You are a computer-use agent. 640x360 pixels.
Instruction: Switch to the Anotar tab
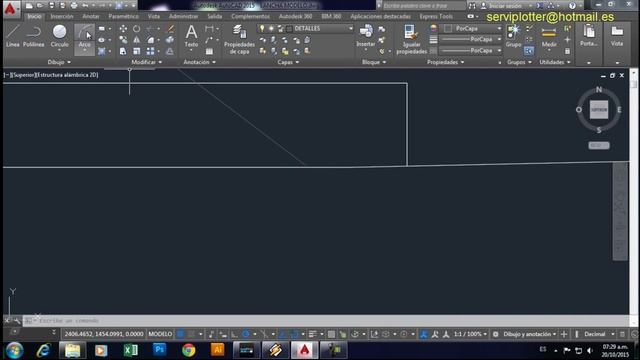(91, 16)
